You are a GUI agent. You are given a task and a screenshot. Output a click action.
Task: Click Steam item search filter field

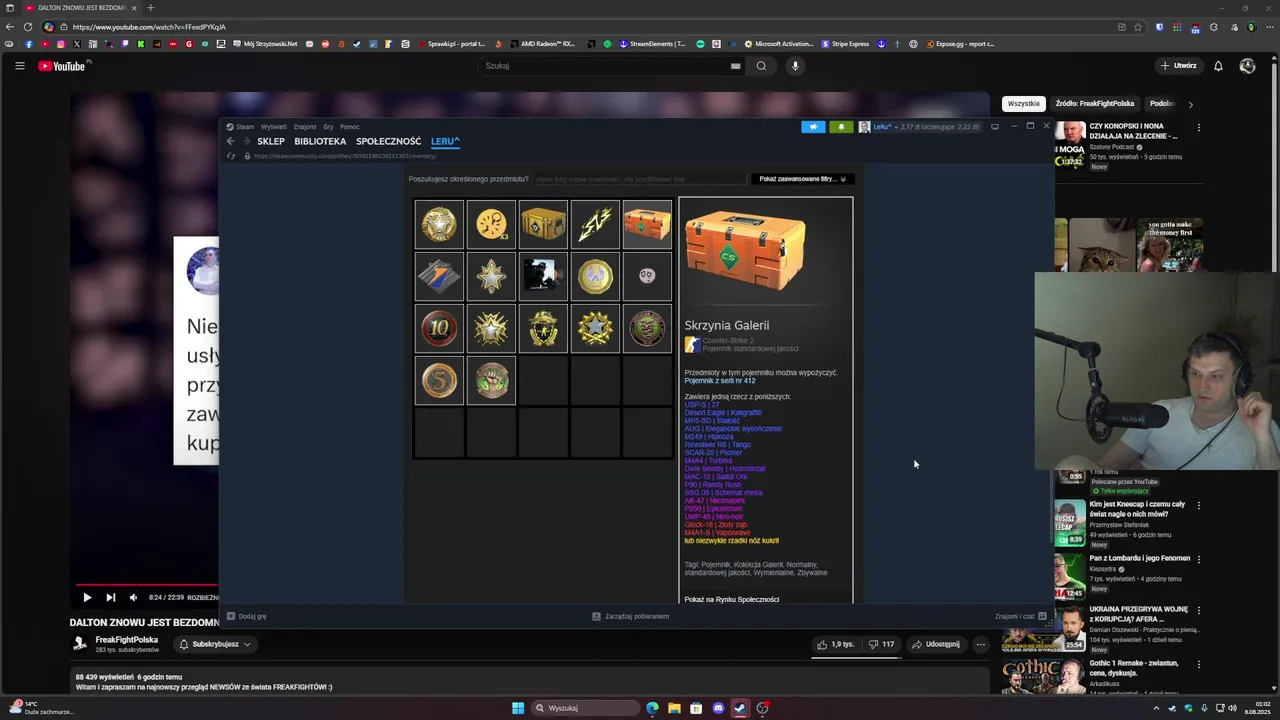click(640, 179)
